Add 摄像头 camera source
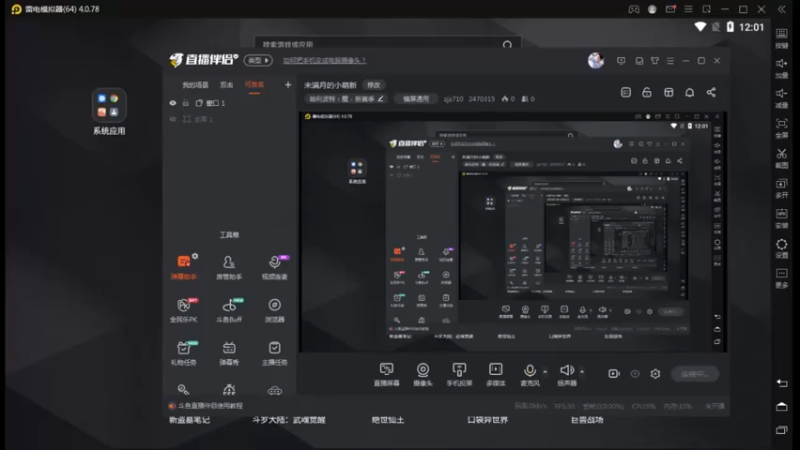 [423, 374]
